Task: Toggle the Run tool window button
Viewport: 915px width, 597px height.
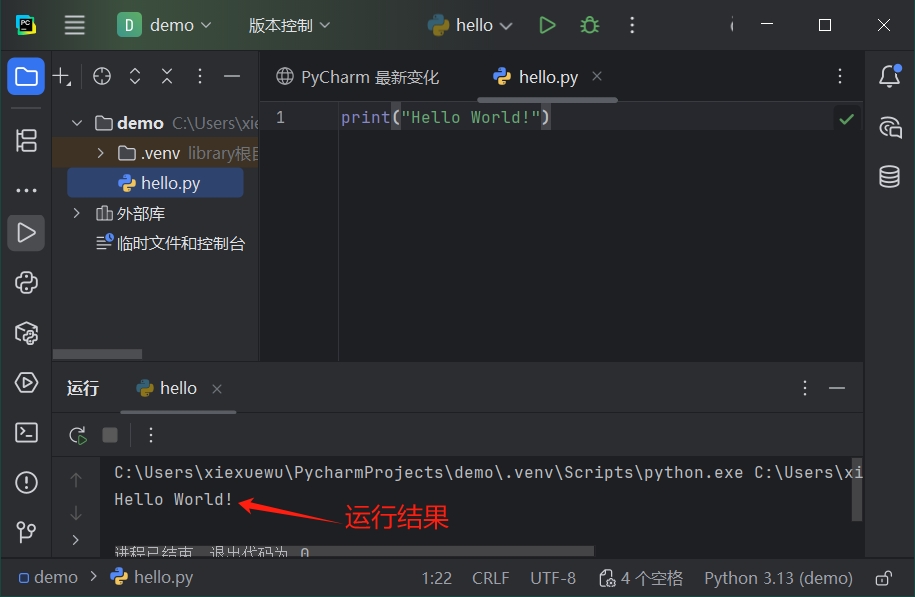Action: pos(26,233)
